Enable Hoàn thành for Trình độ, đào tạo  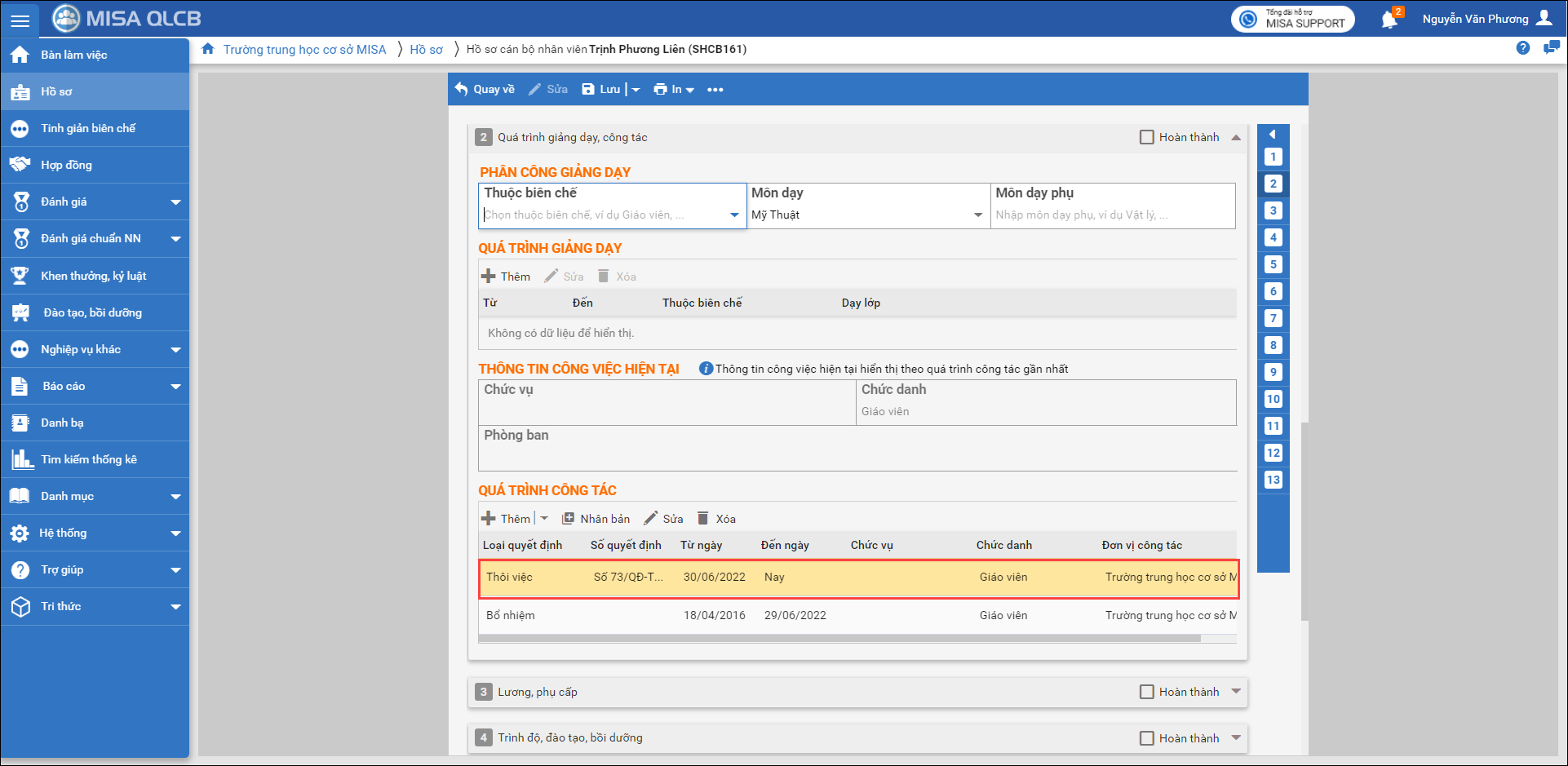[1146, 738]
